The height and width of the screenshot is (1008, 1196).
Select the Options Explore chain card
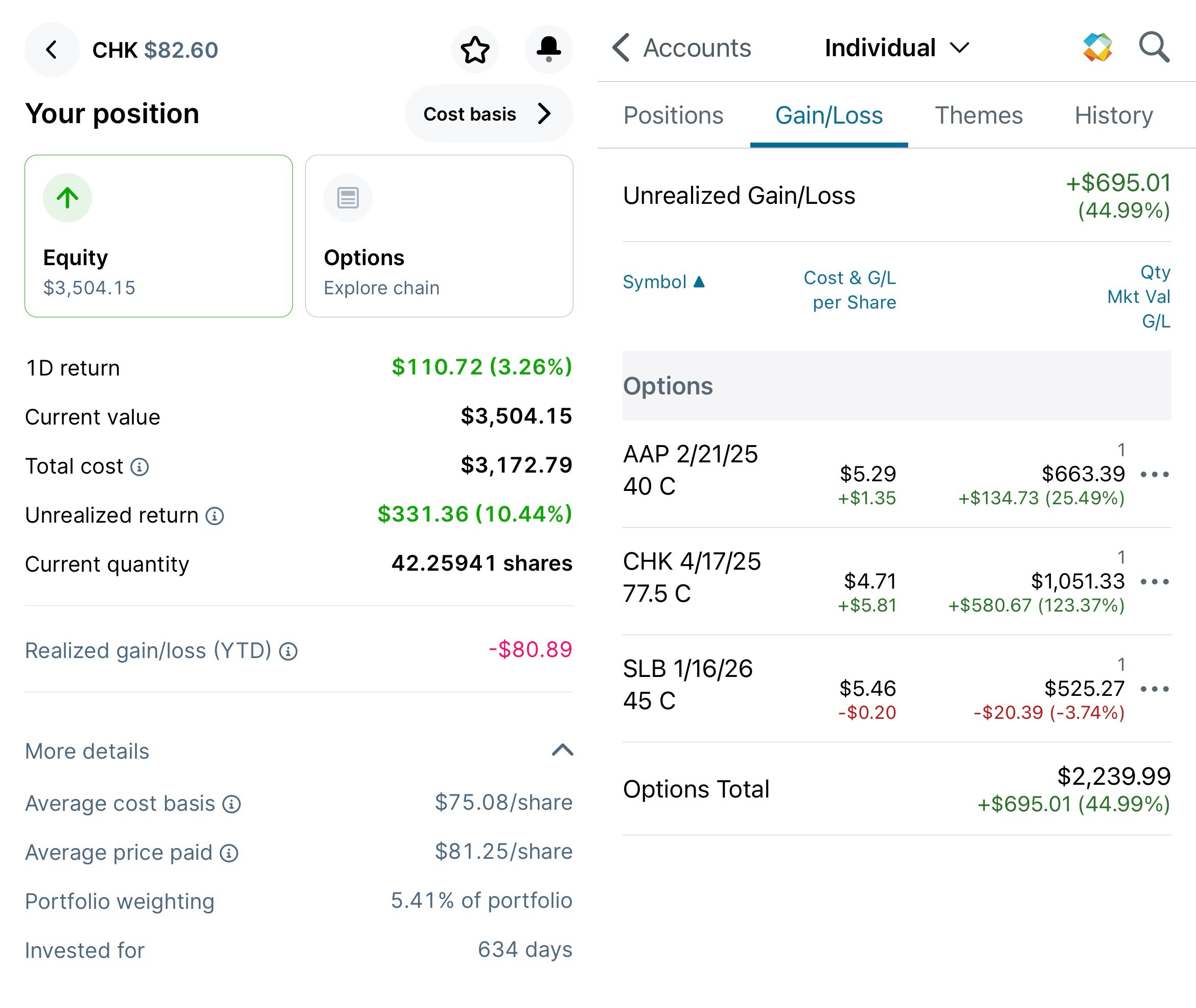click(x=439, y=236)
